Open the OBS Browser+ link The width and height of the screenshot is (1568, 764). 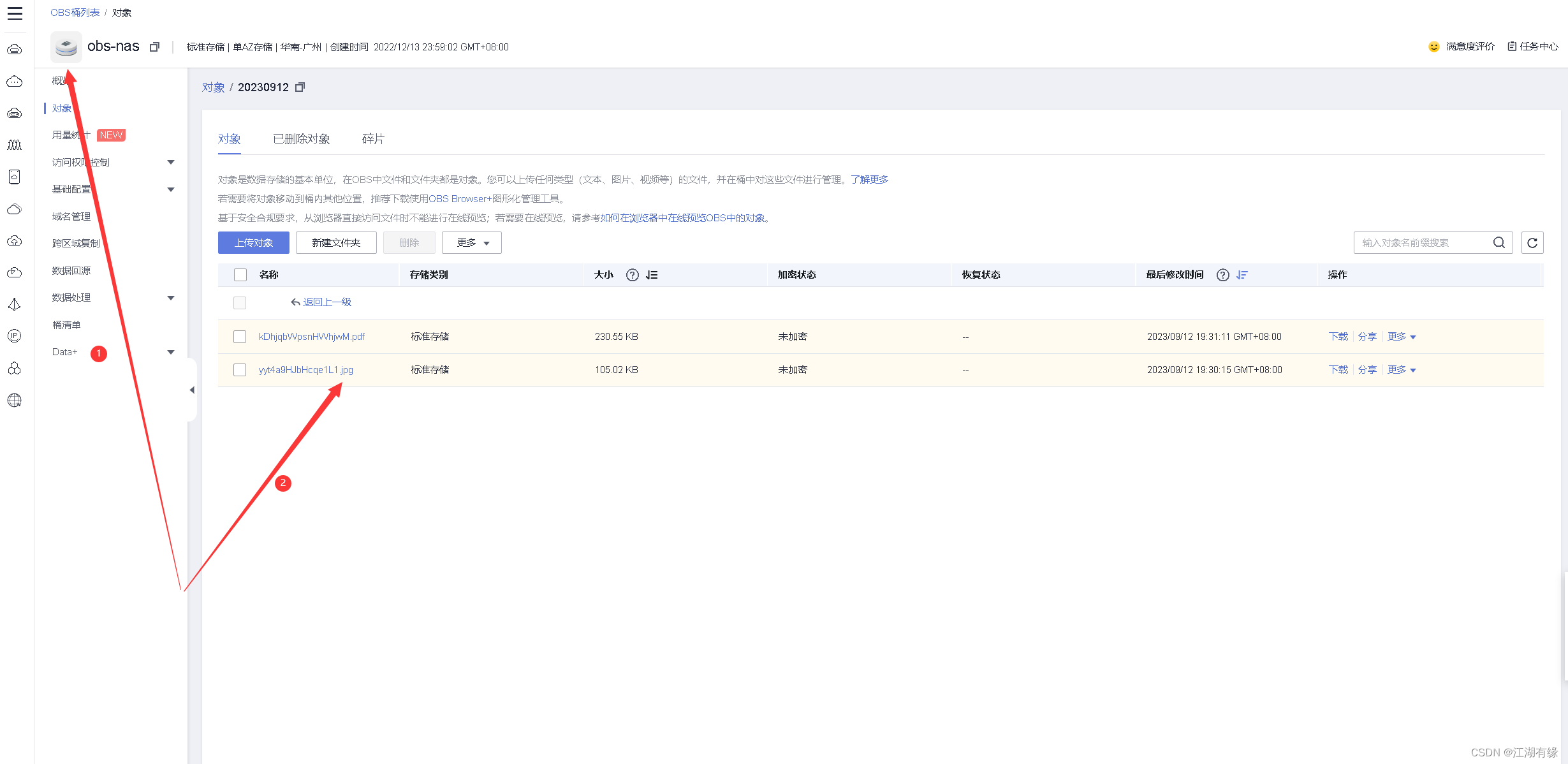(460, 199)
